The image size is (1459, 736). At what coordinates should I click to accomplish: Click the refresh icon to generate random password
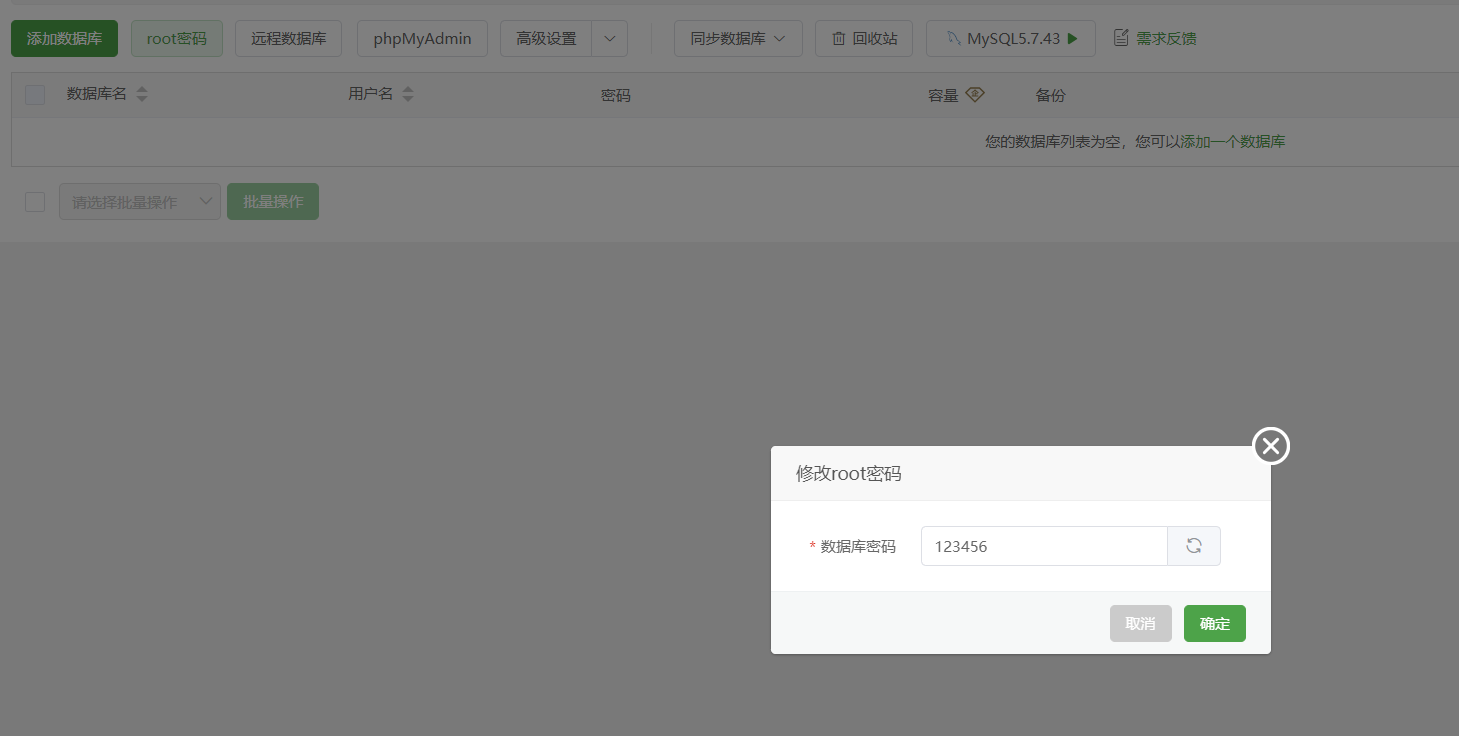pos(1193,546)
